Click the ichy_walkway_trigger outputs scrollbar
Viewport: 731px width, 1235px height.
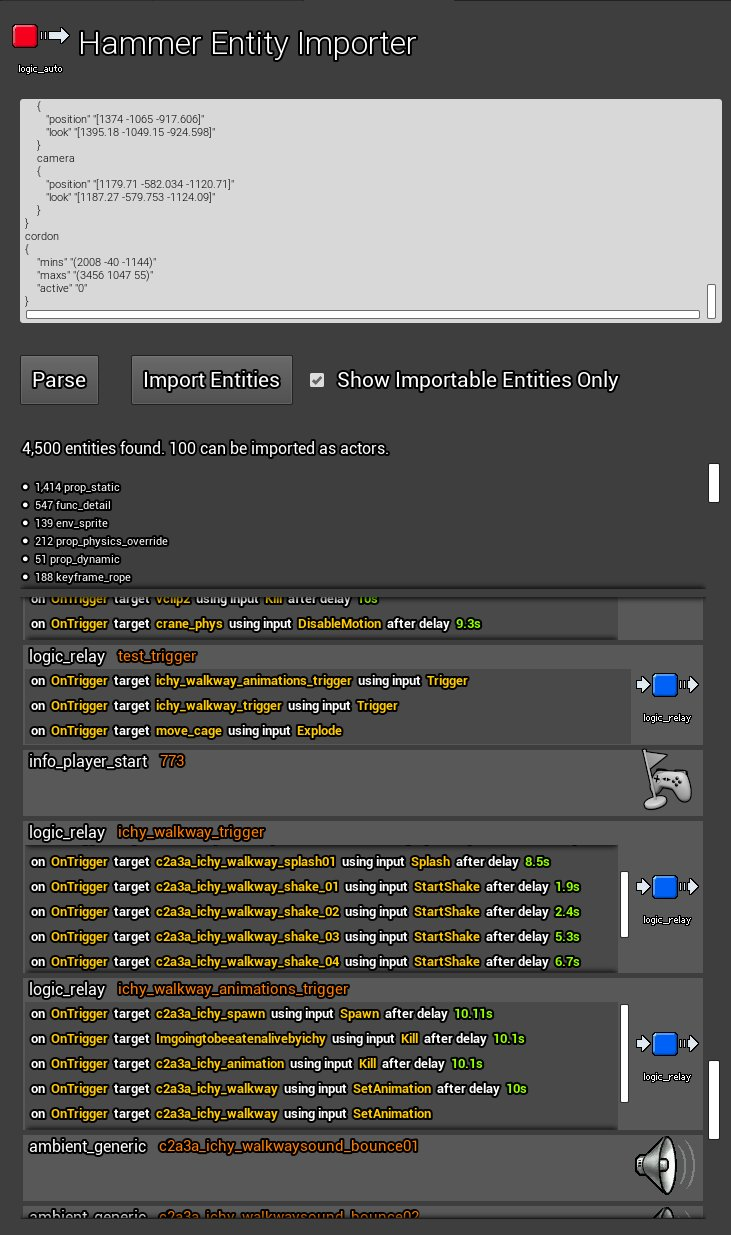[x=624, y=903]
